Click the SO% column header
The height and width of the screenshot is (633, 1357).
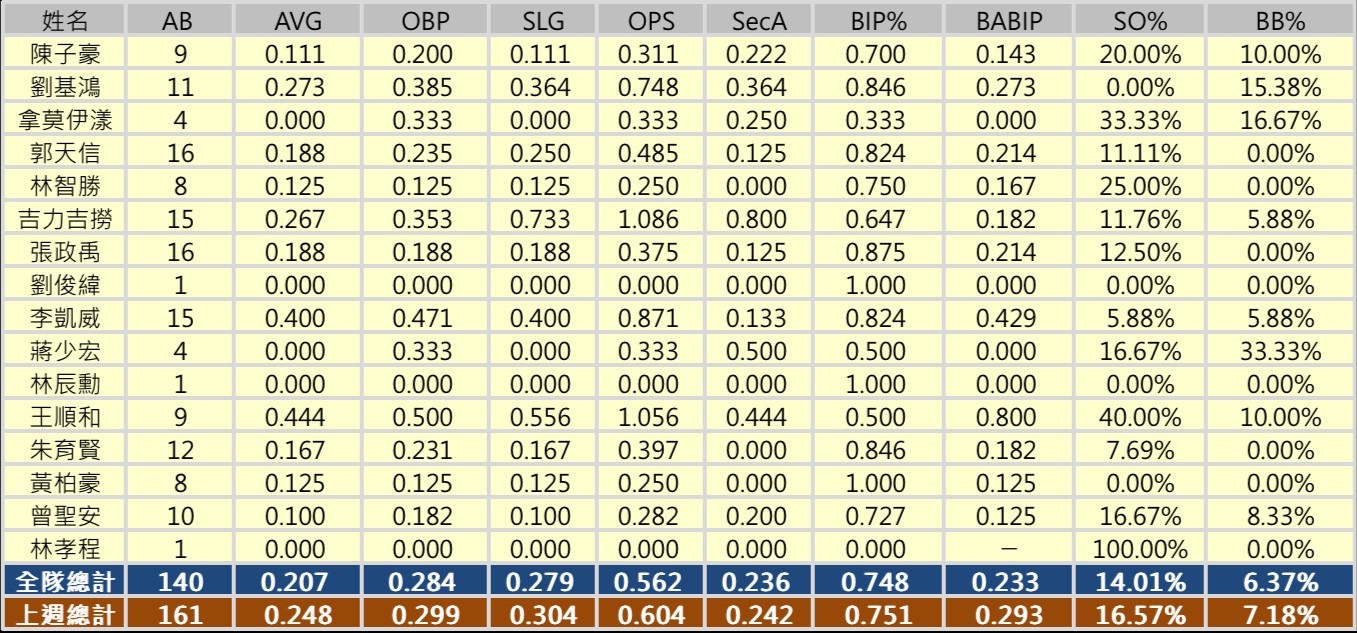pos(1138,20)
